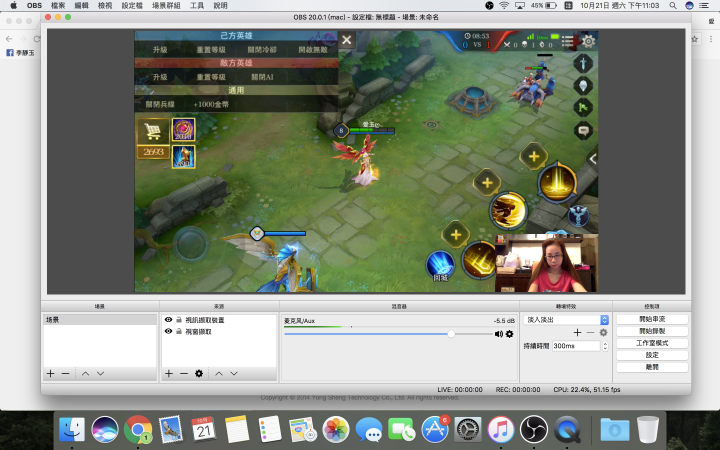Open 設定 in the controls panel
720x450 pixels.
point(652,355)
